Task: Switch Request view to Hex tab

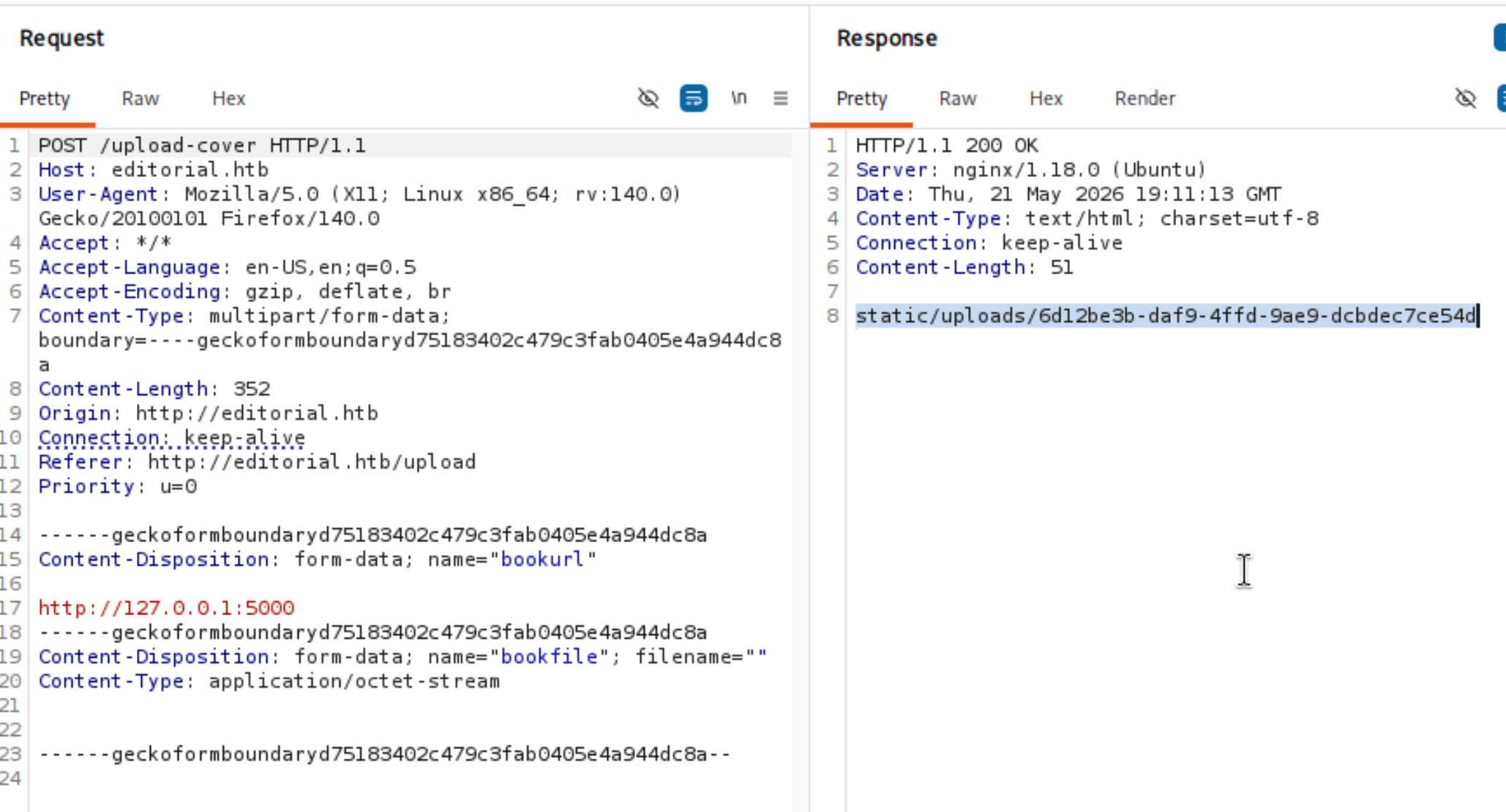Action: pyautogui.click(x=229, y=98)
